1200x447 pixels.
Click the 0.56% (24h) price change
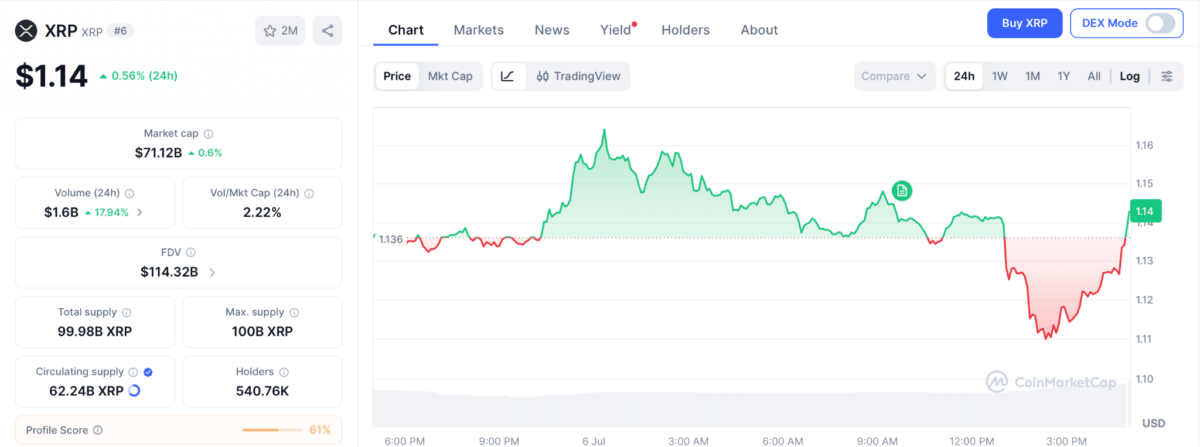[x=137, y=75]
